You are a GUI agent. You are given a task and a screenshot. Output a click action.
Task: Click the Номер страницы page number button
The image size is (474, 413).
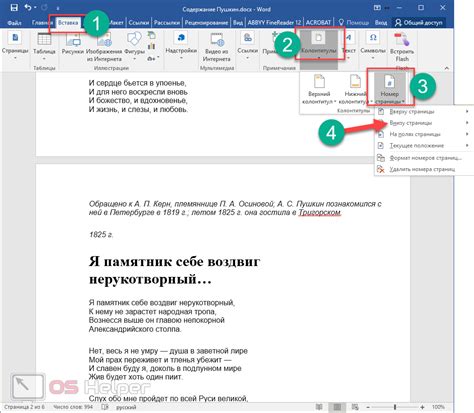(x=389, y=89)
